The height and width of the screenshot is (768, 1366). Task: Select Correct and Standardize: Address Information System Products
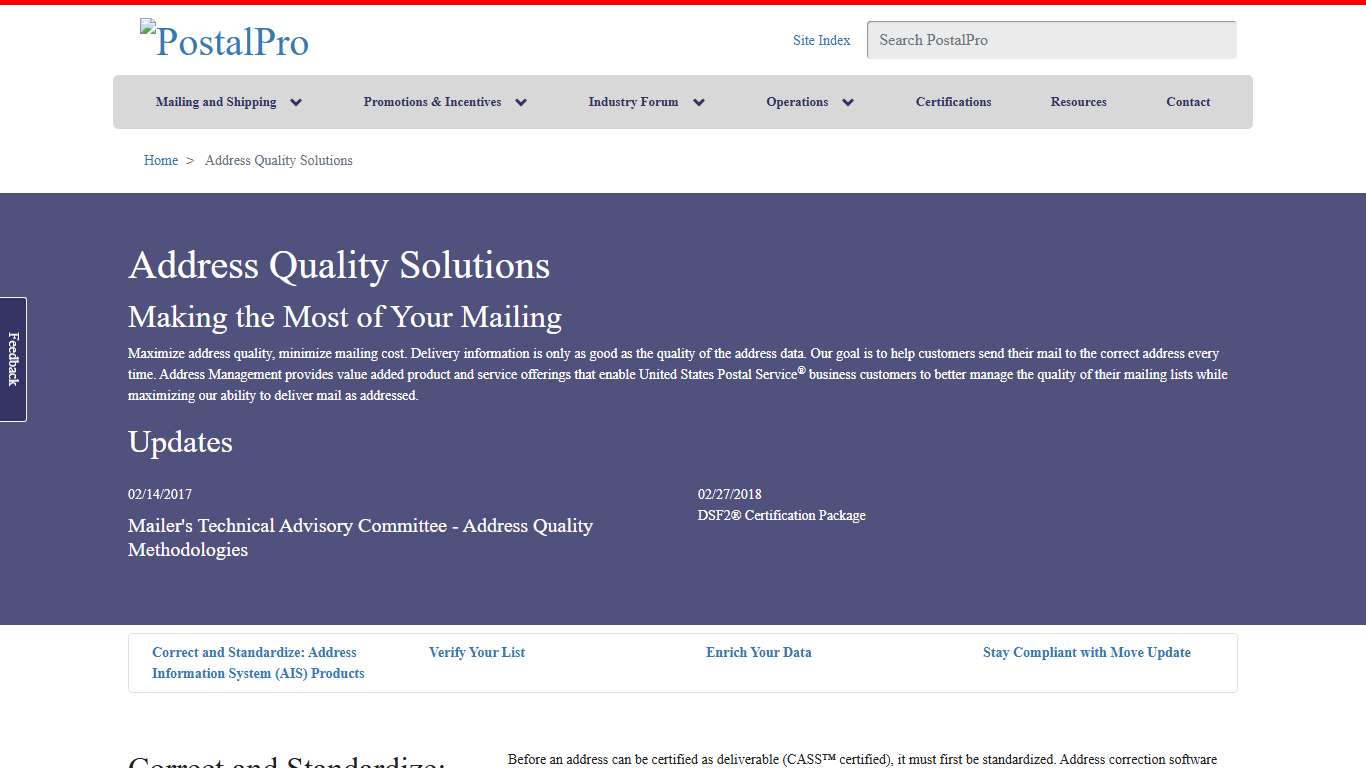click(x=254, y=662)
